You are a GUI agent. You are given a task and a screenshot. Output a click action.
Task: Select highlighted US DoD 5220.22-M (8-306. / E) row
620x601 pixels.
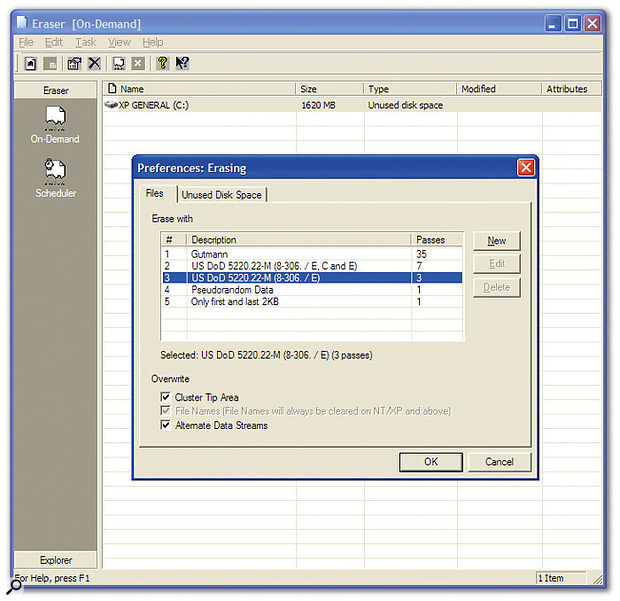point(312,278)
